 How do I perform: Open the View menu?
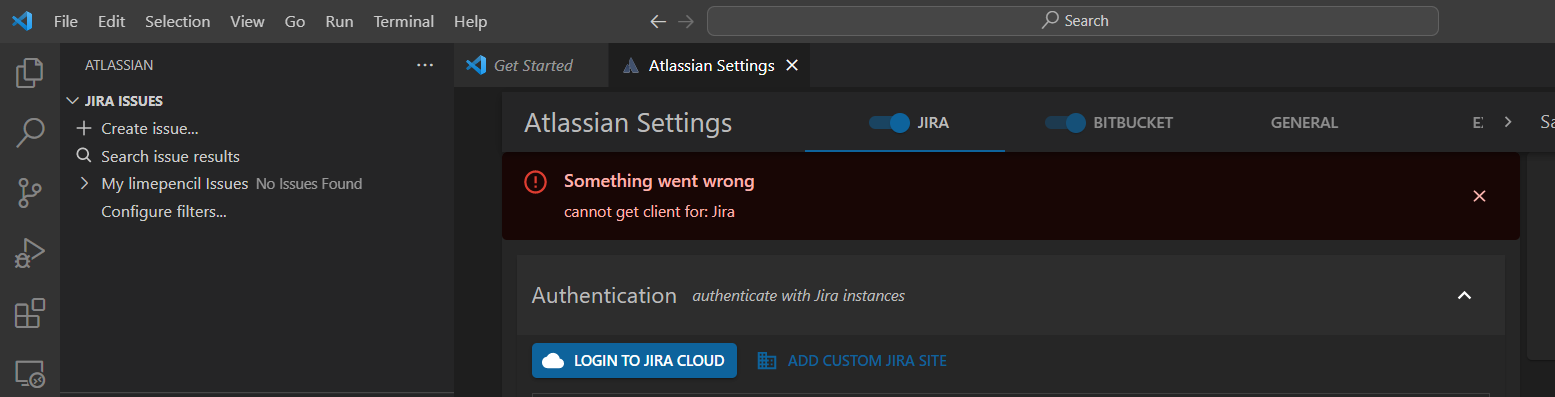click(247, 21)
